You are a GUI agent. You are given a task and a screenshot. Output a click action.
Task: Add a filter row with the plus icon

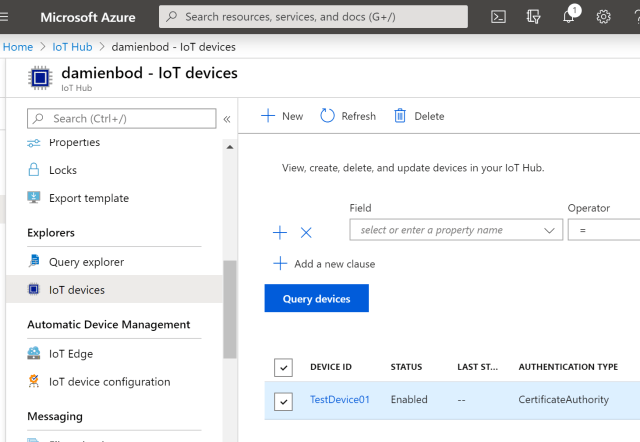(x=280, y=232)
